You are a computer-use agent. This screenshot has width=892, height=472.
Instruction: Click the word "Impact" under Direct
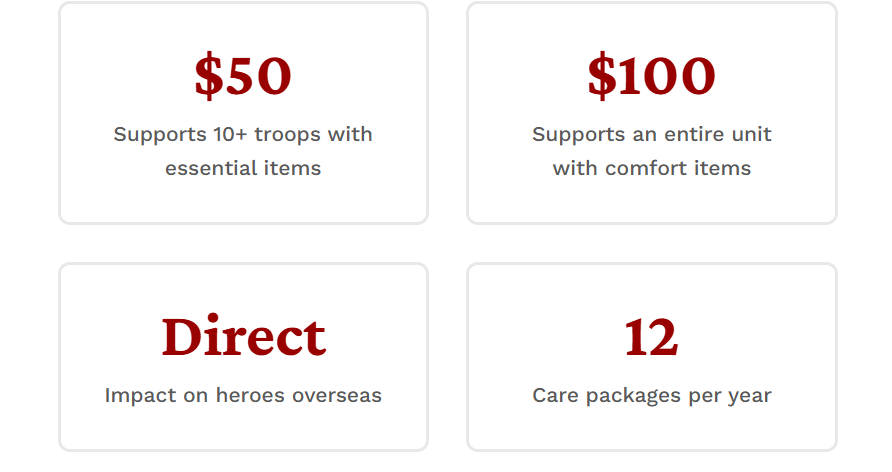(x=135, y=395)
